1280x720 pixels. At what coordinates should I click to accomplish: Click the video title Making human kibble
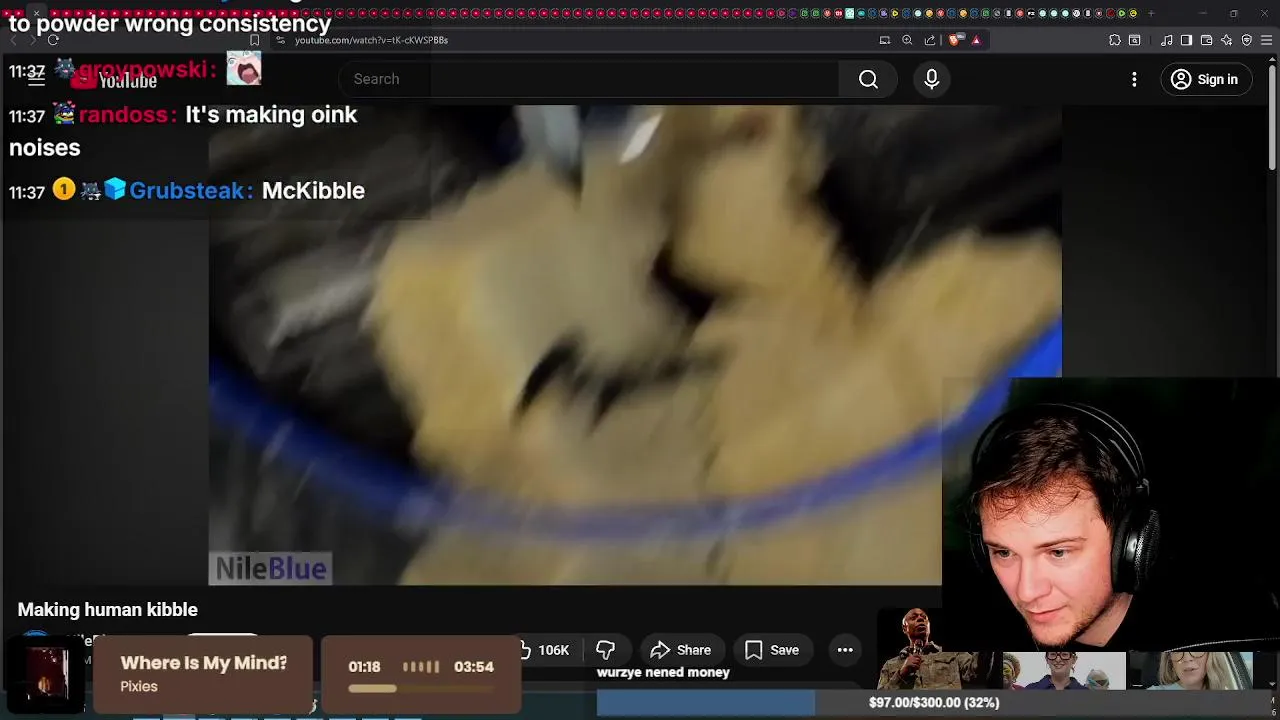107,609
